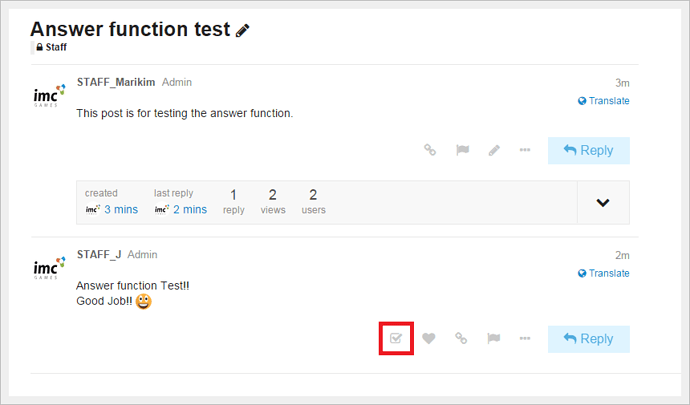690x405 pixels.
Task: Show more actions on the first post
Action: click(525, 150)
